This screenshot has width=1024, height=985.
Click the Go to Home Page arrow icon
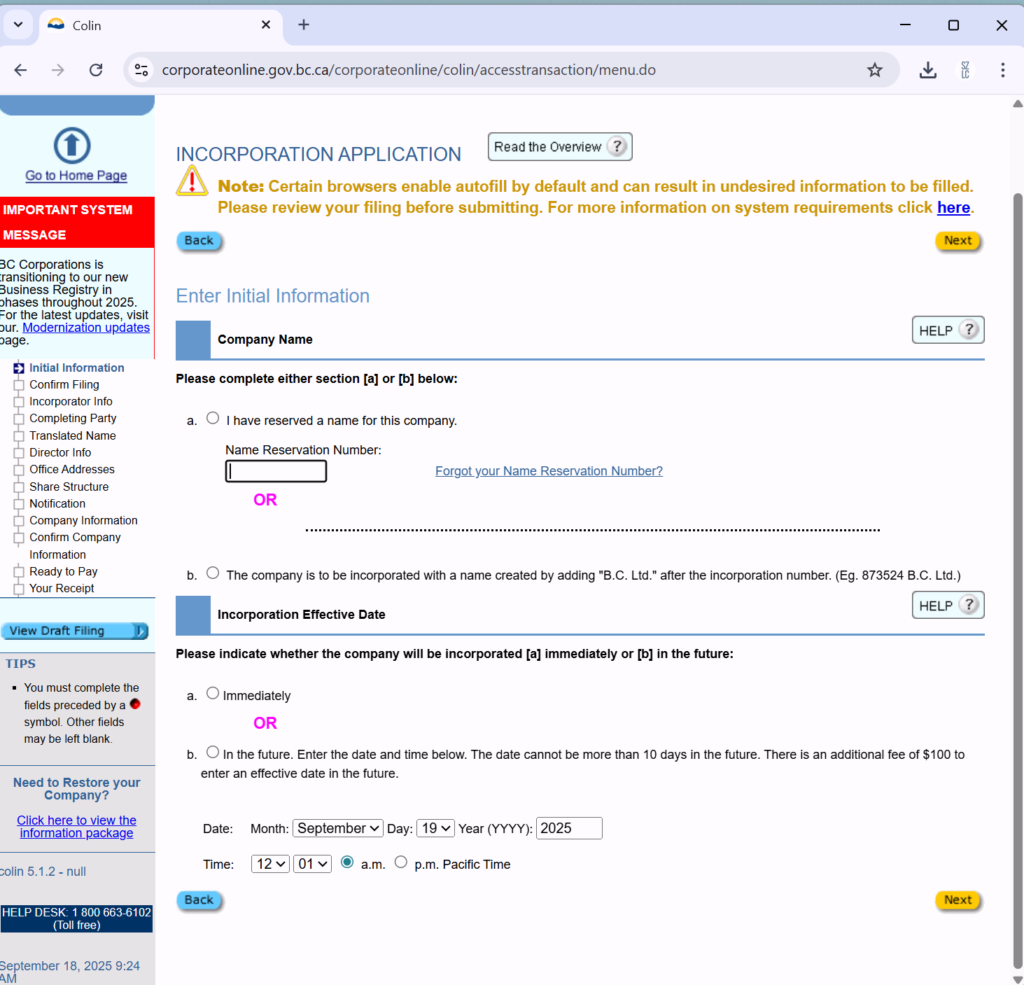(x=71, y=145)
